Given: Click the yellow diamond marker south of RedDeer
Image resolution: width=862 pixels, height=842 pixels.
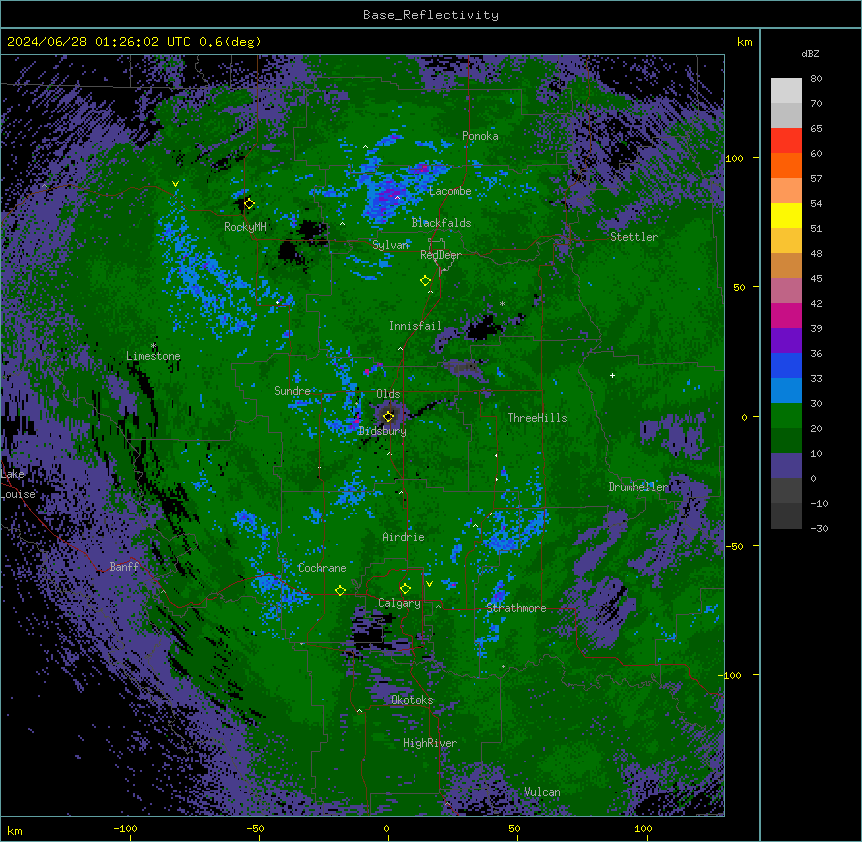Looking at the screenshot, I should 425,281.
